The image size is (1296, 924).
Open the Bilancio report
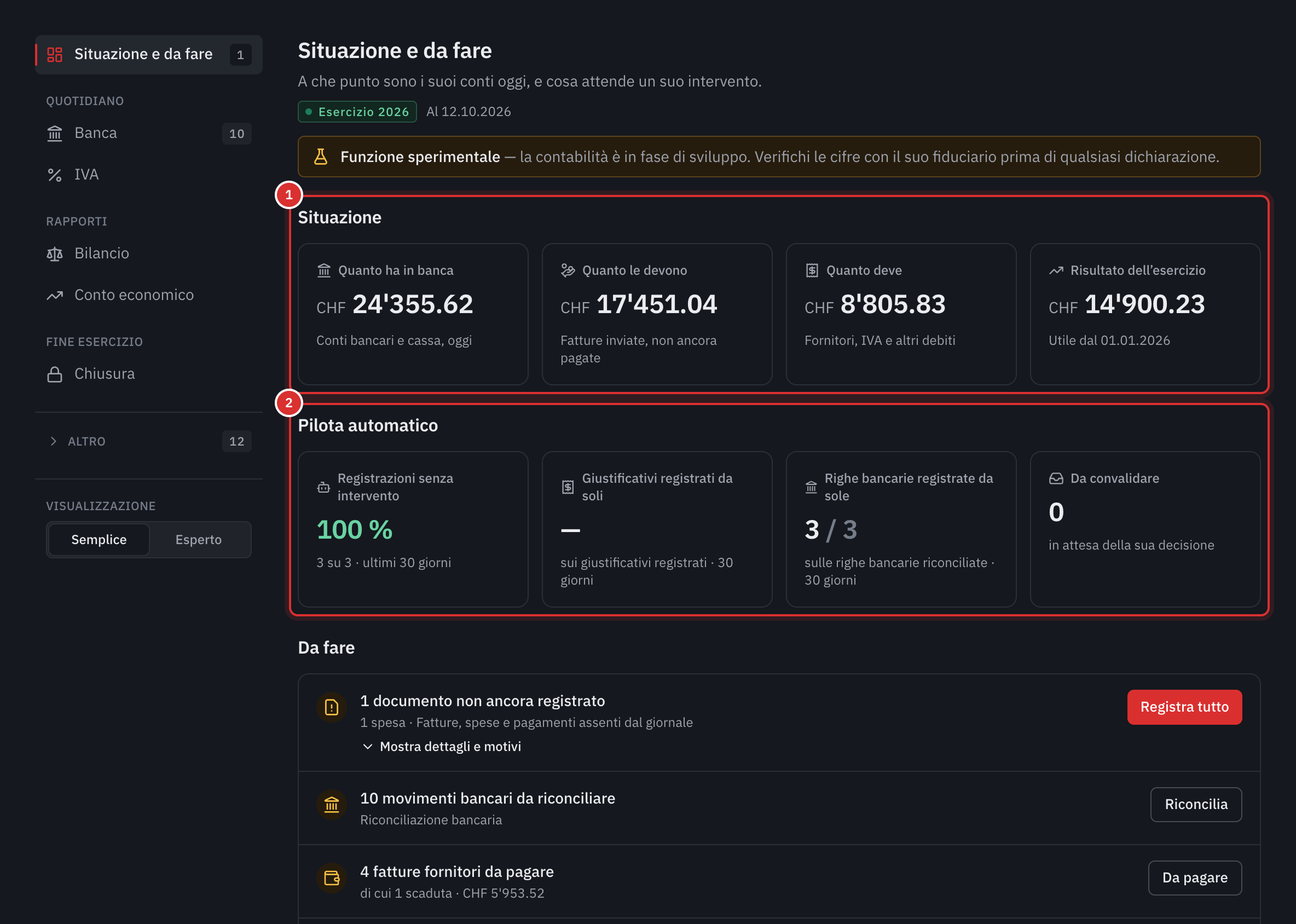148,254
